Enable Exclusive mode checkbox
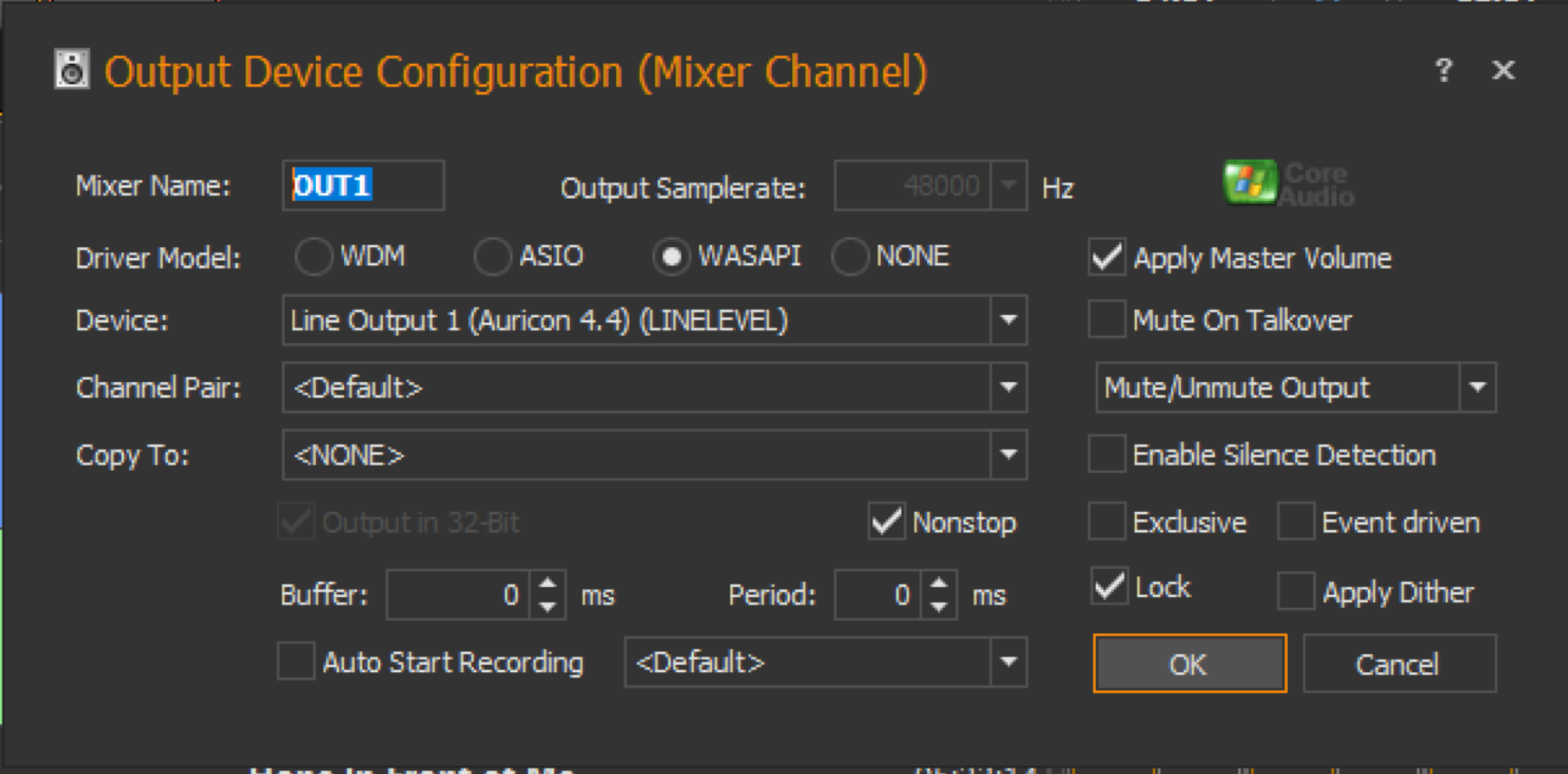Viewport: 1568px width, 774px height. [1107, 522]
